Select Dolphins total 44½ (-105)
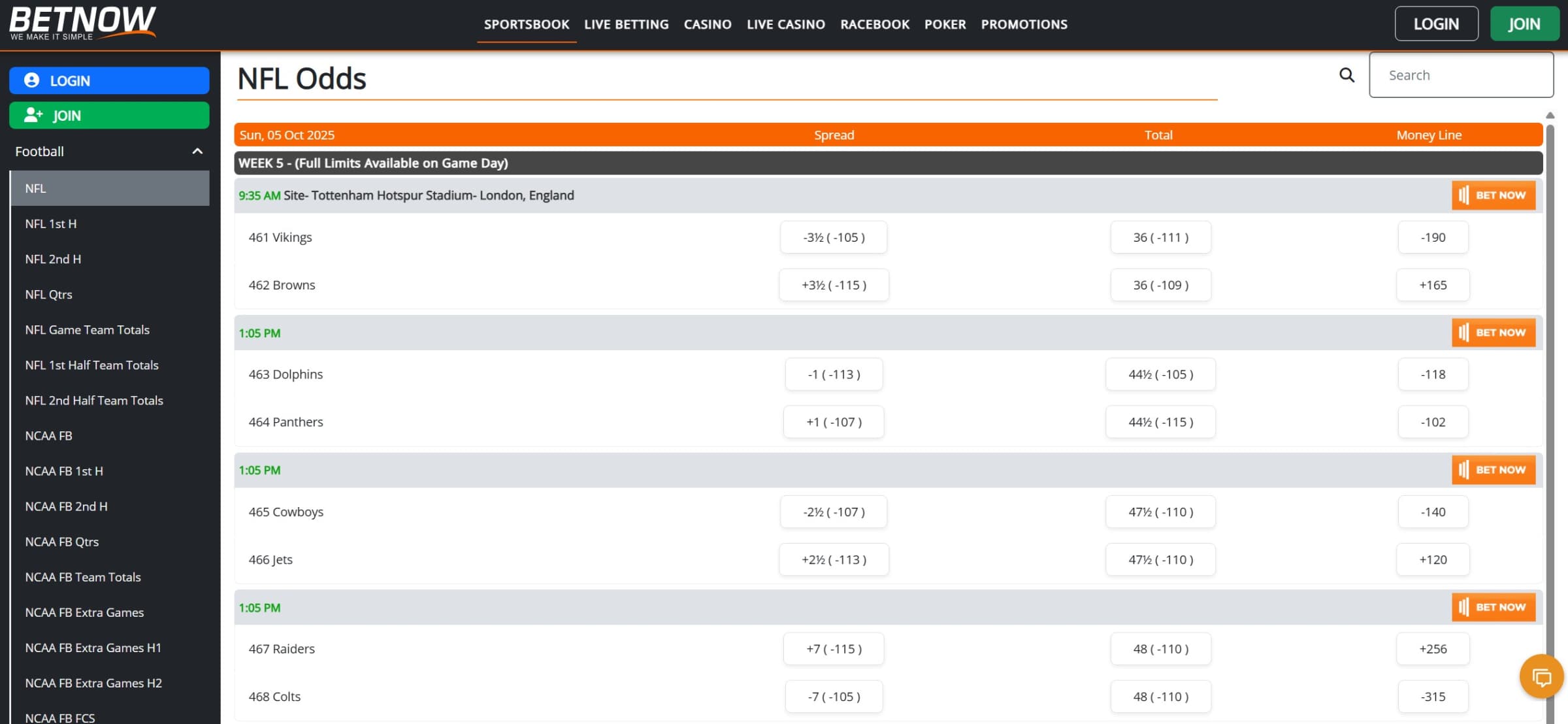This screenshot has height=724, width=1568. pos(1160,374)
